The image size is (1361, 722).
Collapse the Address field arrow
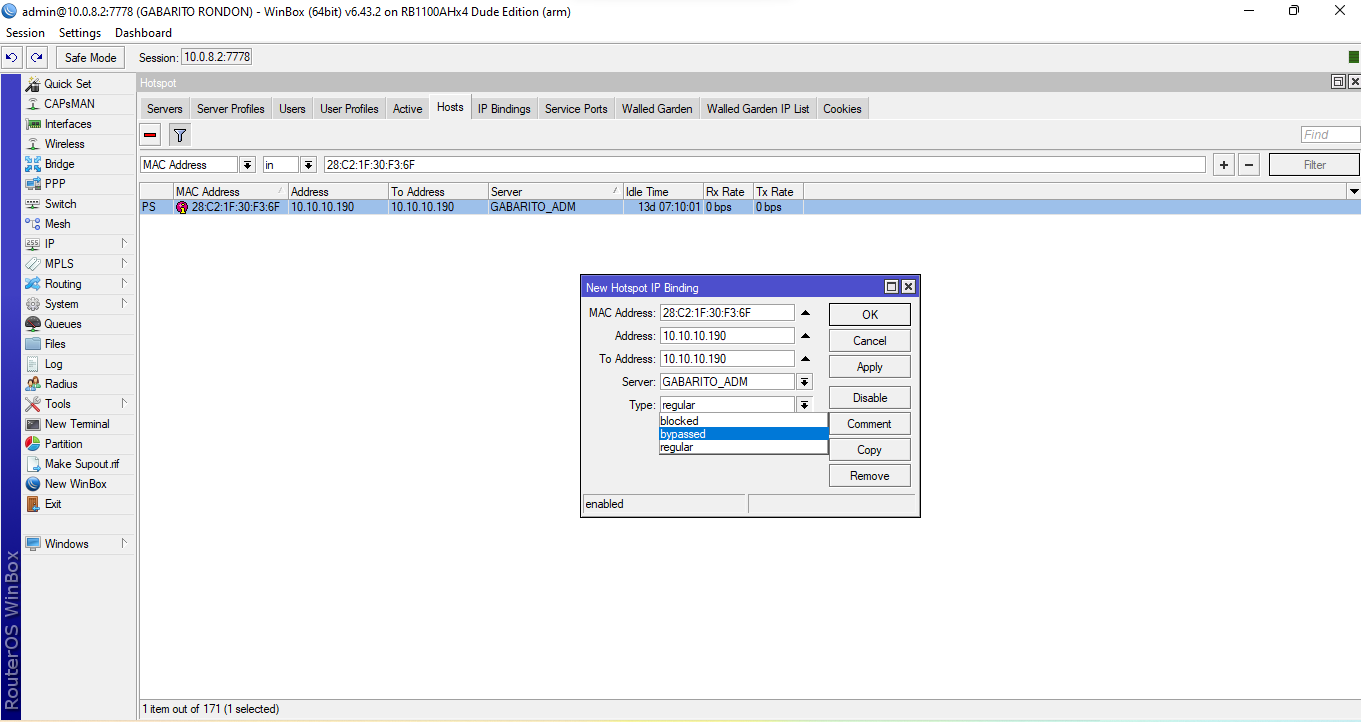coord(805,336)
